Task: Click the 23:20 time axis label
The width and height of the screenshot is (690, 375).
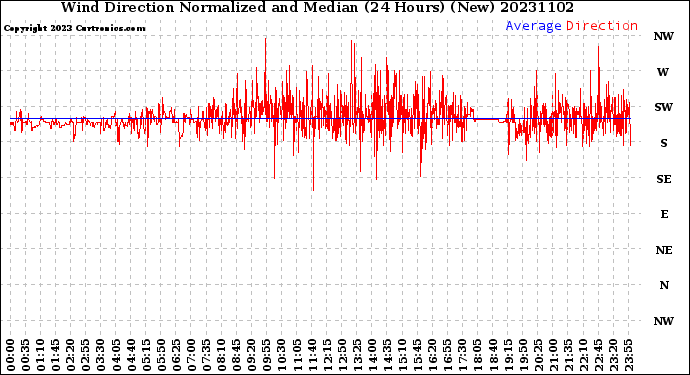Action: point(613,355)
